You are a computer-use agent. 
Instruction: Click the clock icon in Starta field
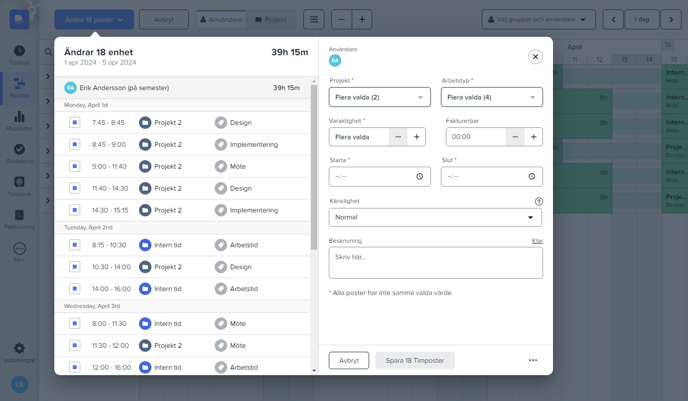click(x=419, y=176)
